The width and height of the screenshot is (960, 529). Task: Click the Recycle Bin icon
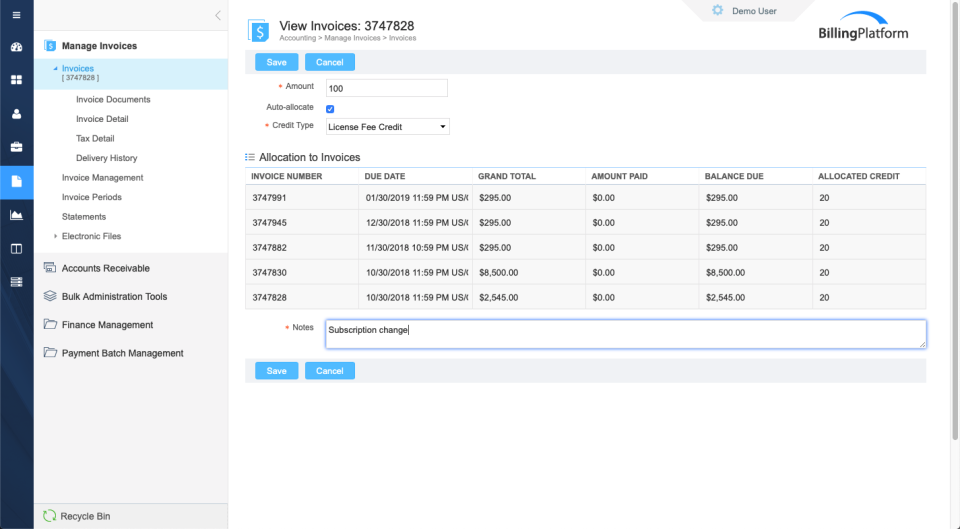click(x=50, y=516)
